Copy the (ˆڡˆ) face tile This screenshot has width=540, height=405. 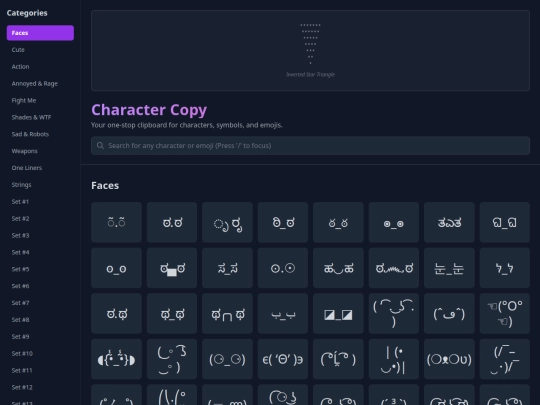coord(449,313)
